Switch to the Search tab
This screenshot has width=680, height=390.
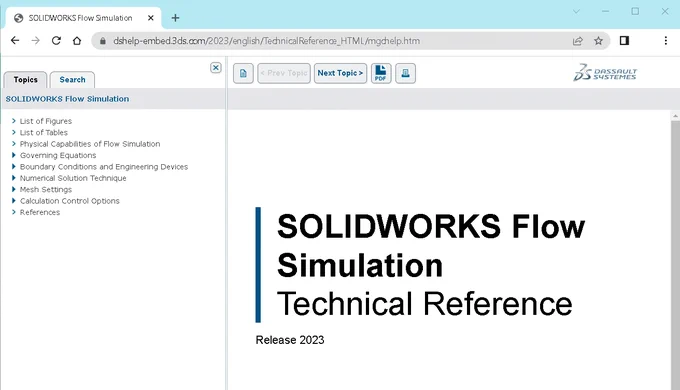click(x=72, y=80)
